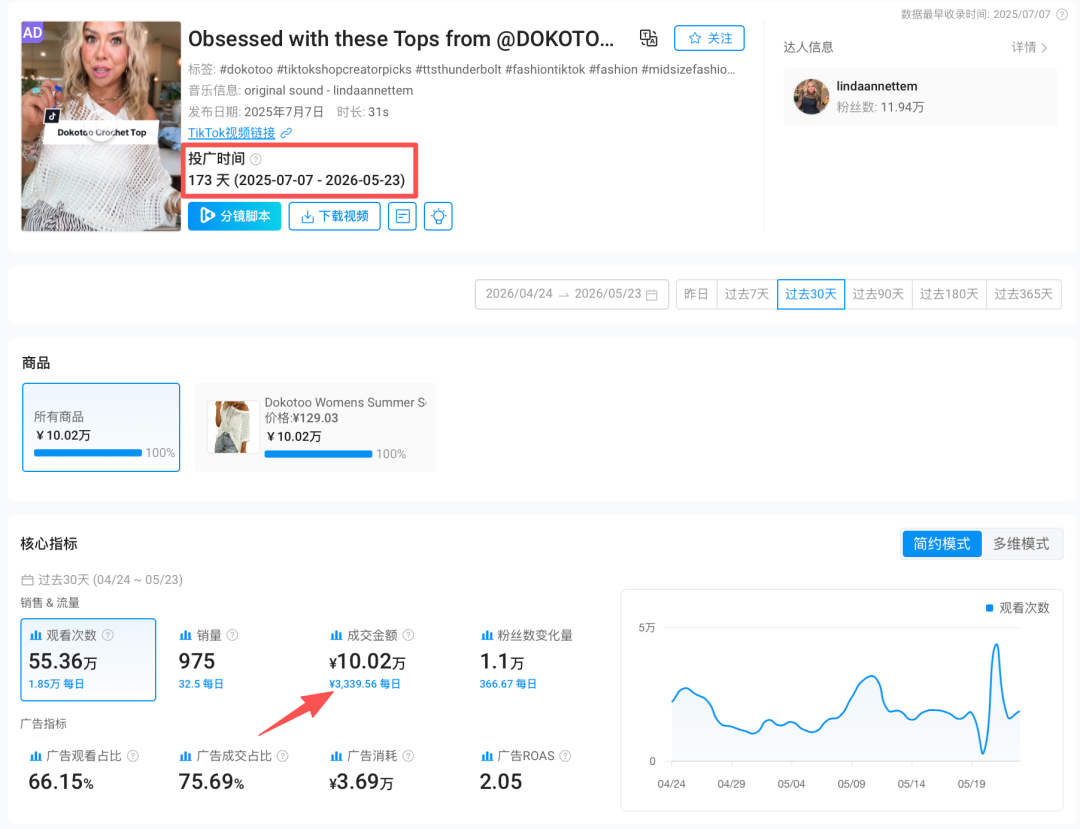
Task: Click Dokotoo Womens Summer product image
Action: point(233,427)
